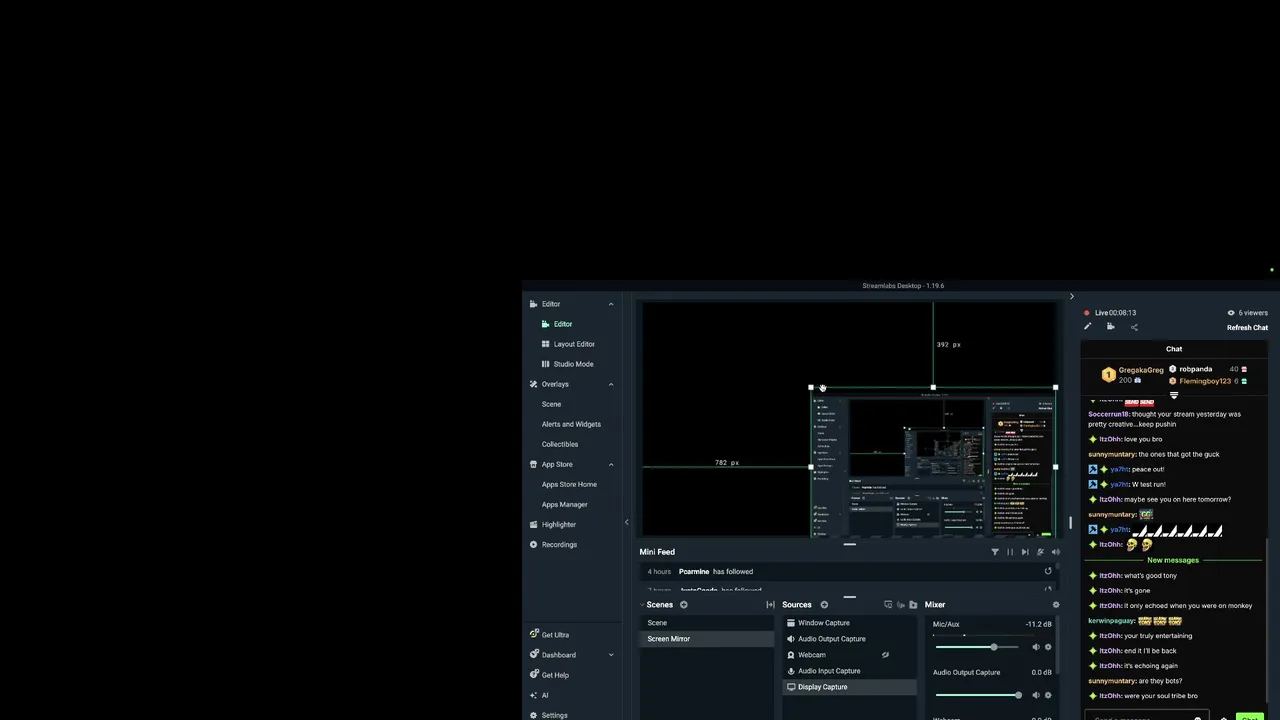Click the green Chat send button
1280x720 pixels.
tap(1249, 717)
